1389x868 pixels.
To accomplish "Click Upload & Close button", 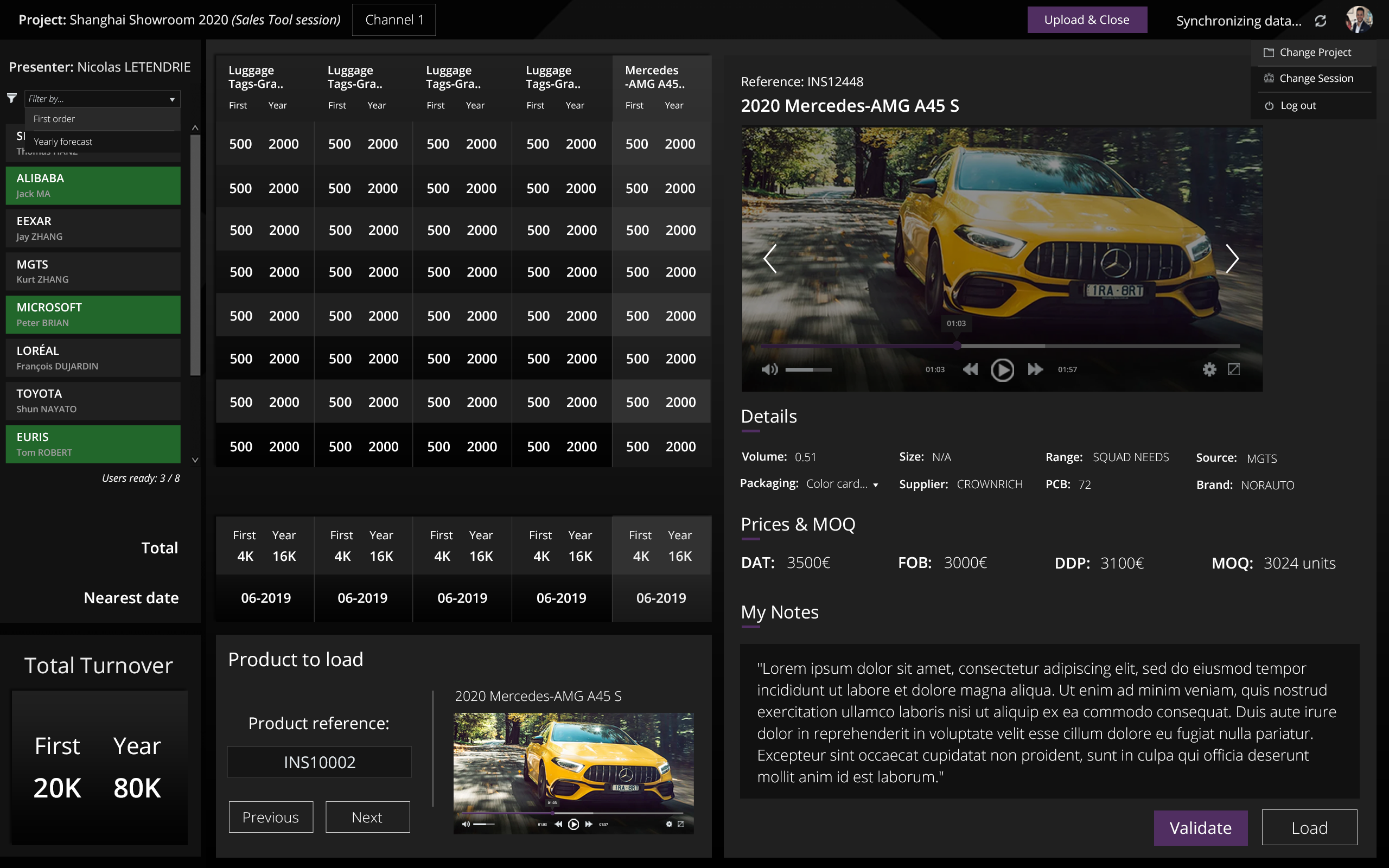I will point(1087,20).
